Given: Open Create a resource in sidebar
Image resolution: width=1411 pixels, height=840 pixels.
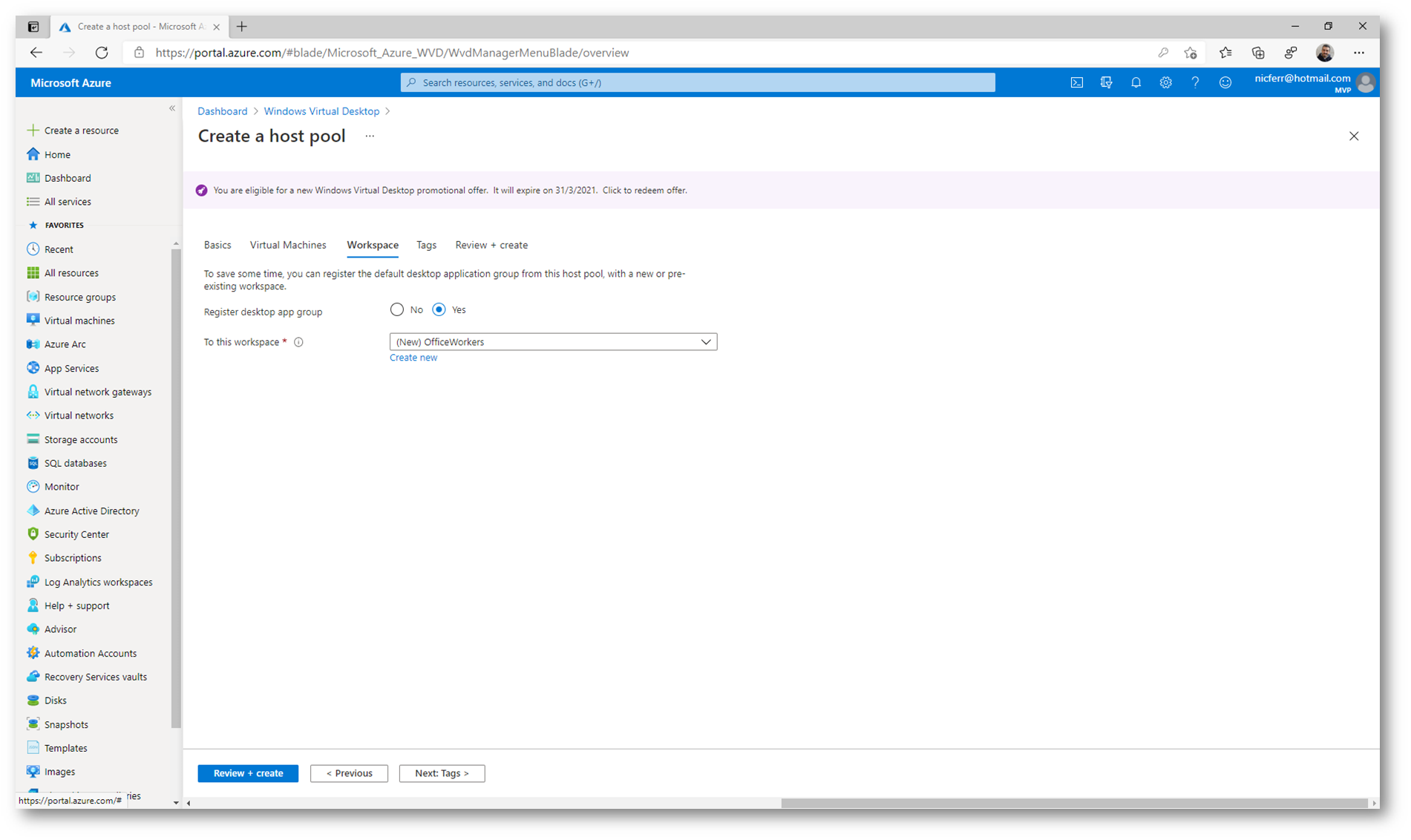Looking at the screenshot, I should tap(73, 131).
